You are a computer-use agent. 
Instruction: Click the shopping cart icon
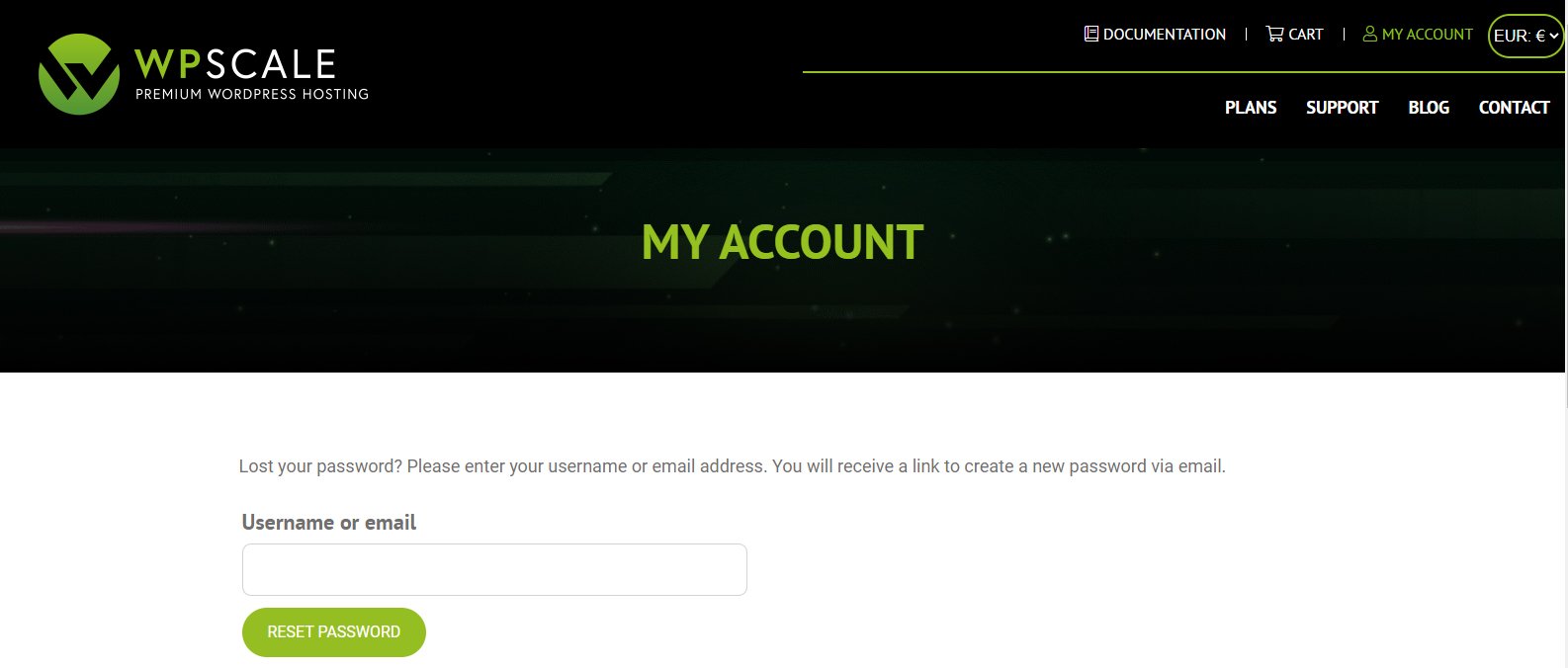pyautogui.click(x=1274, y=34)
